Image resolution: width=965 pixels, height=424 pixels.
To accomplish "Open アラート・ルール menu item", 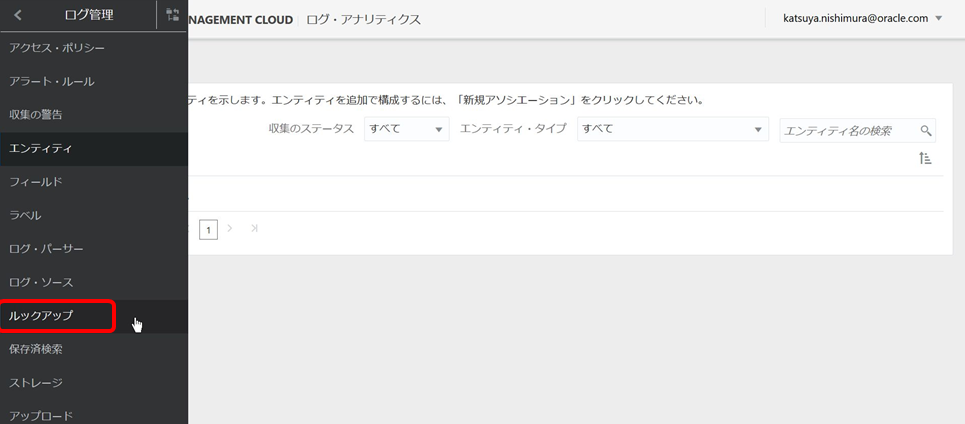I will click(x=94, y=81).
